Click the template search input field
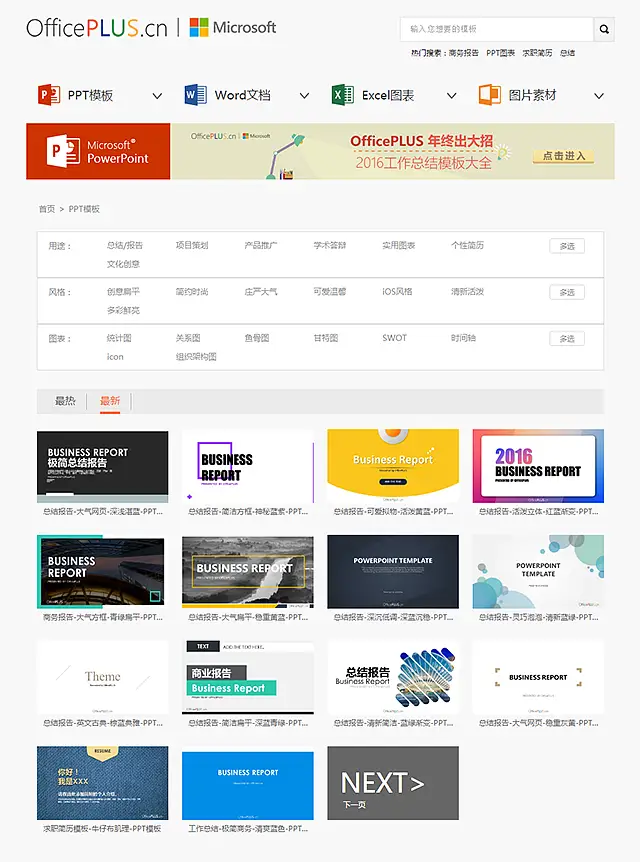This screenshot has height=862, width=640. 497,29
